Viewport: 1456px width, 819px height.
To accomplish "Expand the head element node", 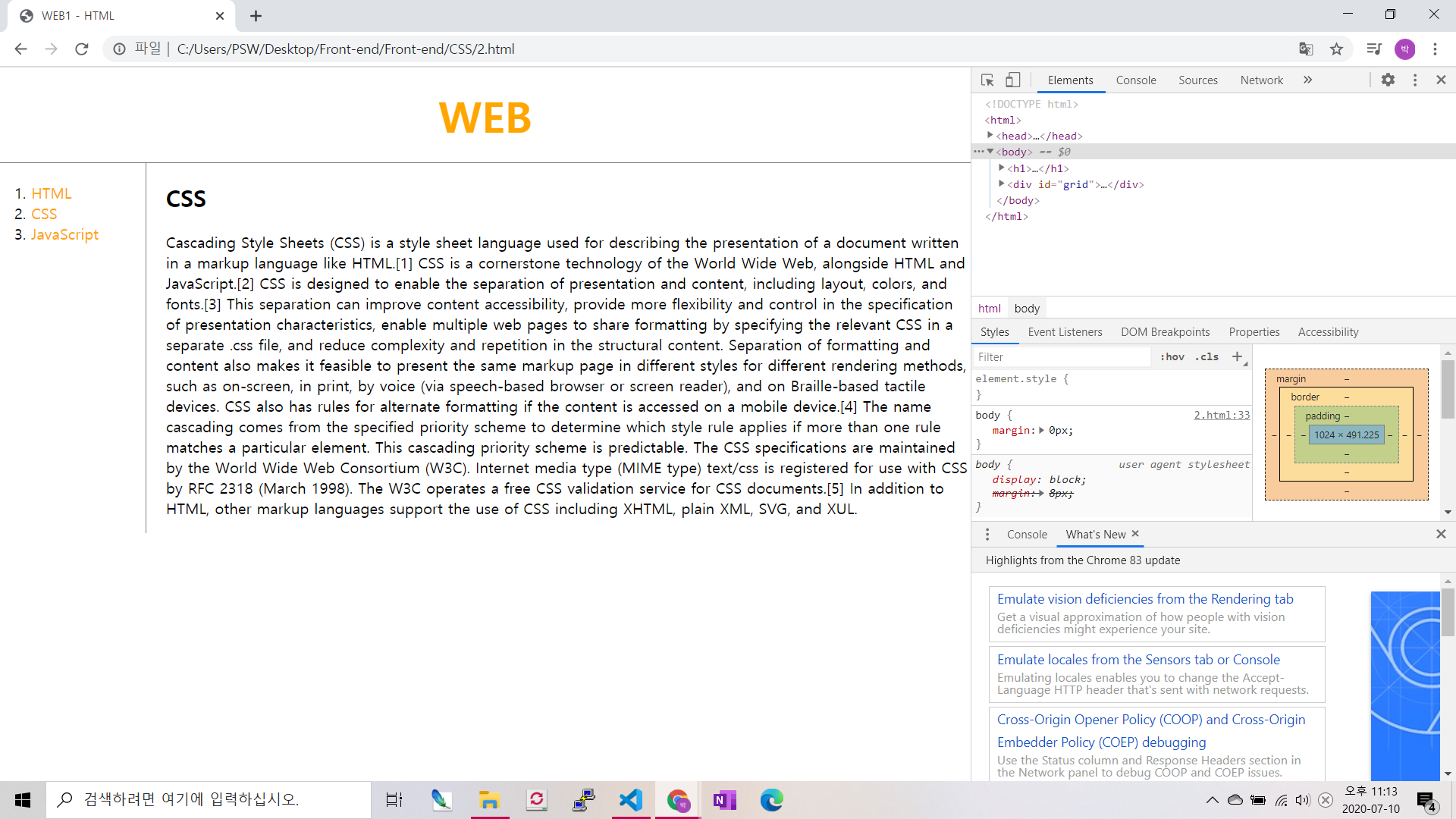I will pos(990,136).
